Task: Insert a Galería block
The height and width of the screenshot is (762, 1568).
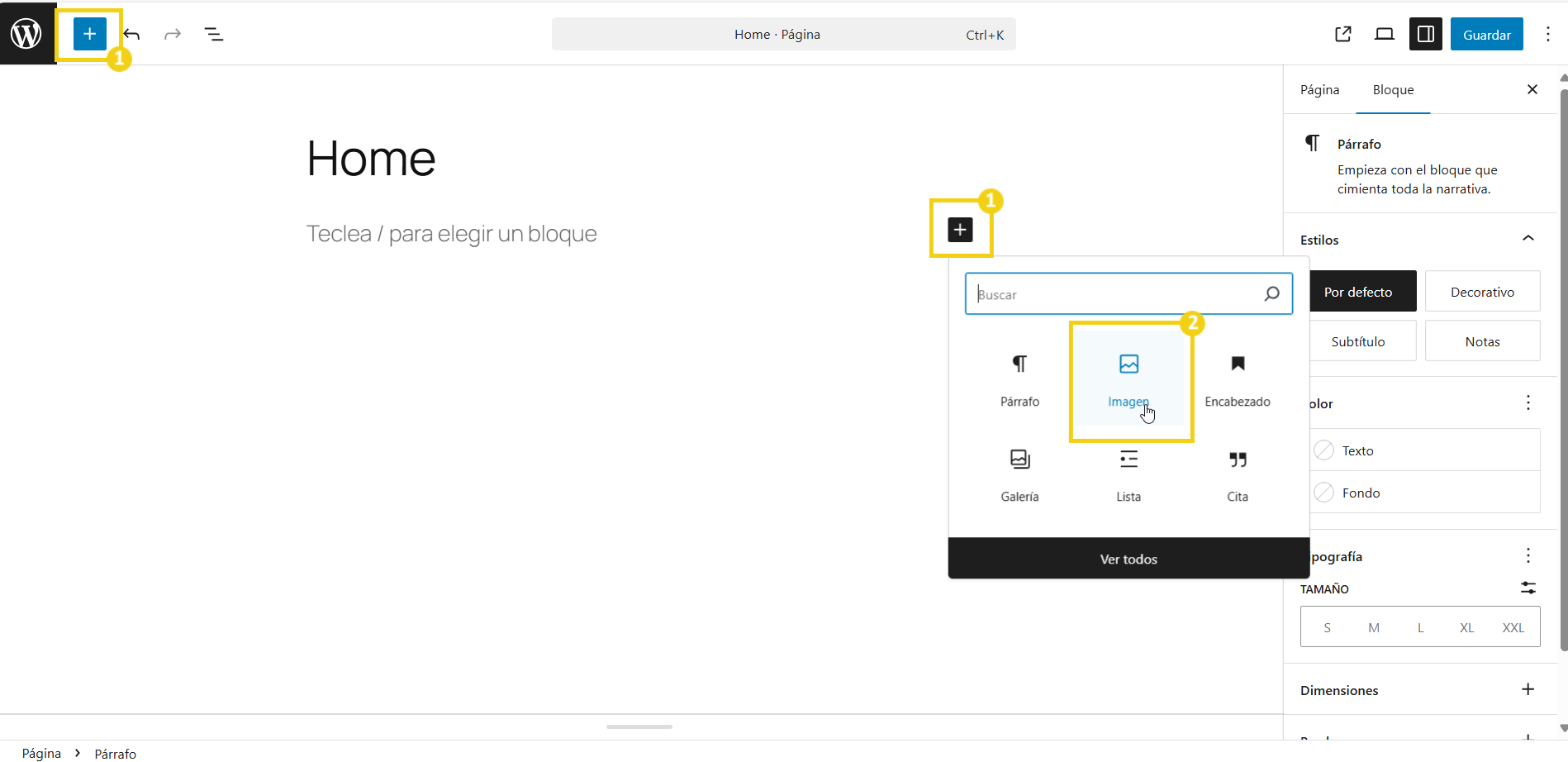Action: pos(1019,475)
